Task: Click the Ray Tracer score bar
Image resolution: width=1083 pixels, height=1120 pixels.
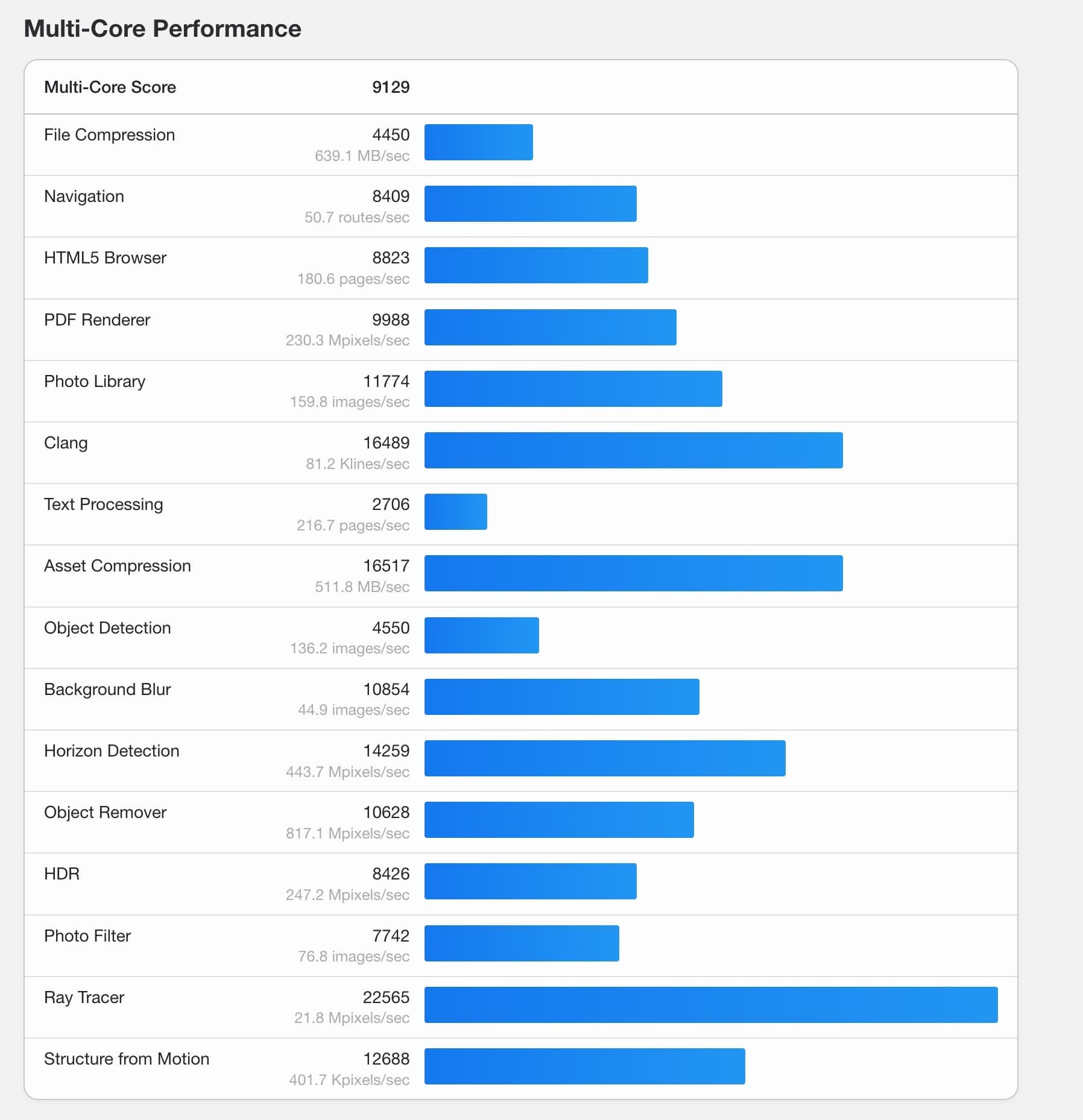Action: pyautogui.click(x=710, y=1004)
